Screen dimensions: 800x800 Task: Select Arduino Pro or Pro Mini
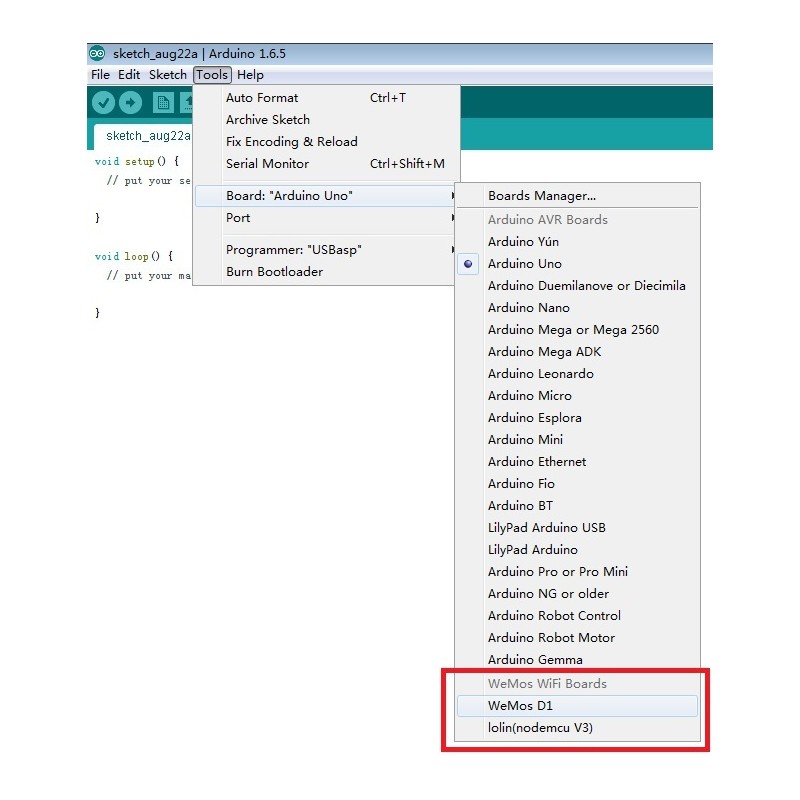[577, 571]
